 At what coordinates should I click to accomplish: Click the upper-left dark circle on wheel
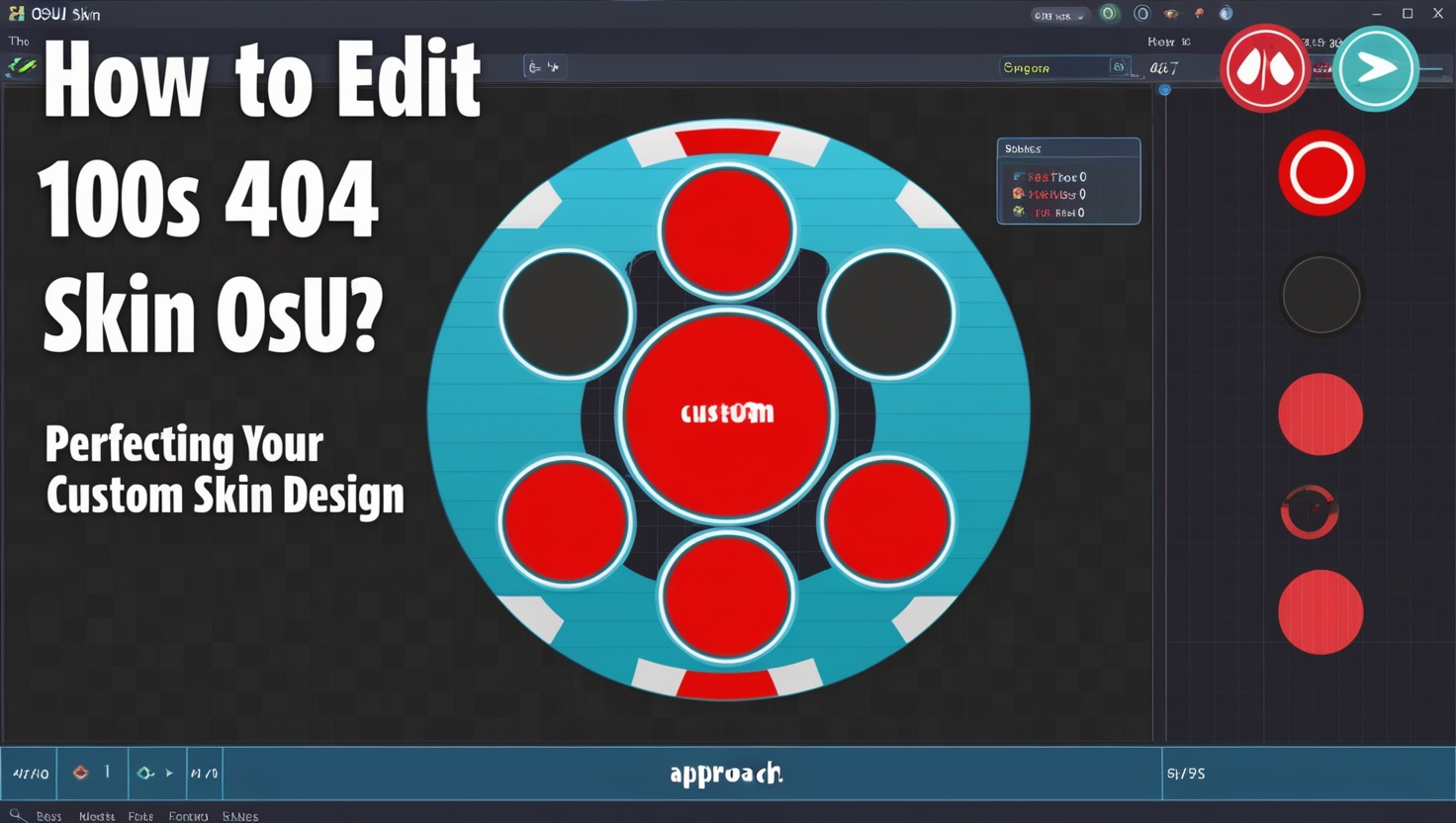click(567, 315)
